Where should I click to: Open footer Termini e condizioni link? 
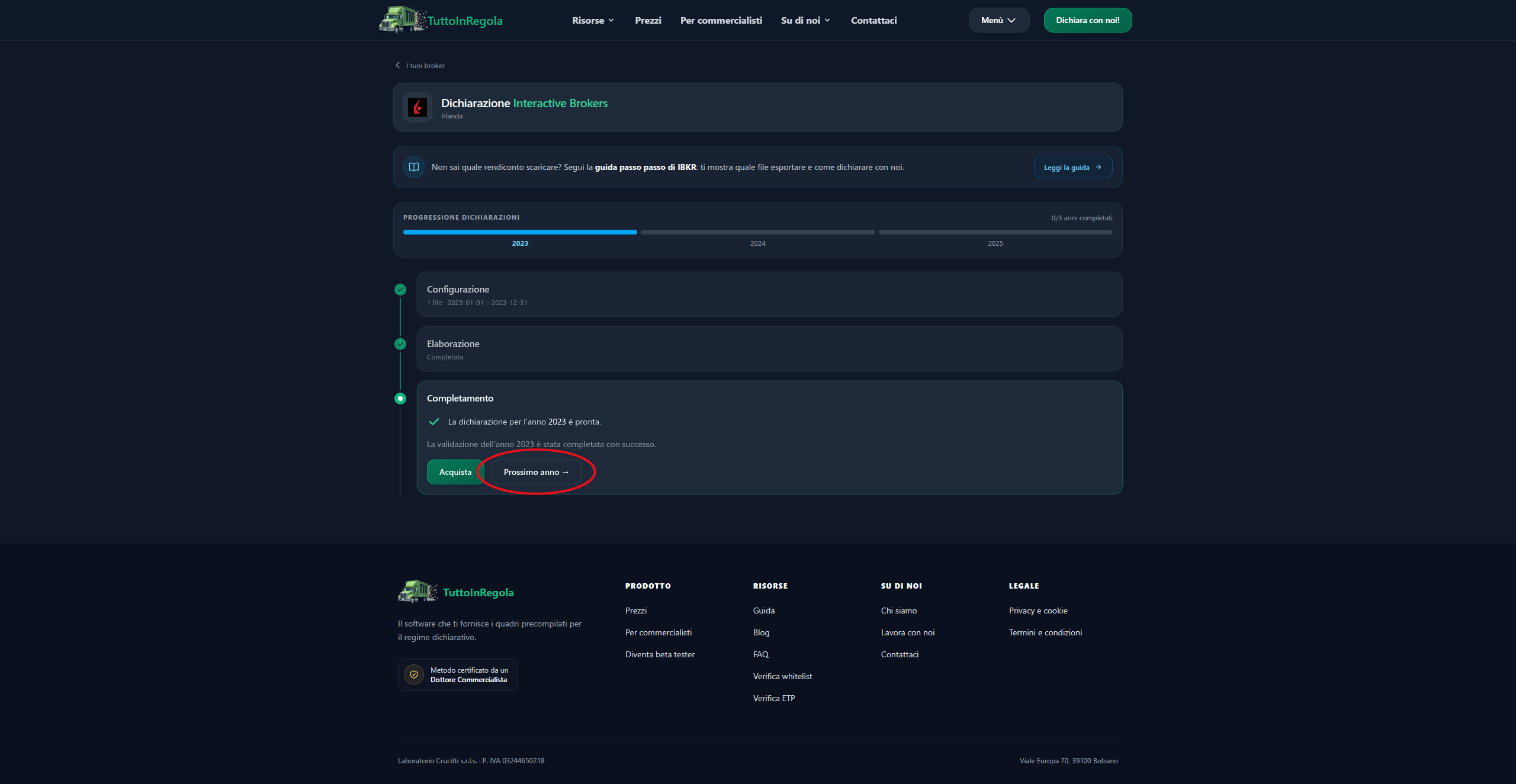1045,632
